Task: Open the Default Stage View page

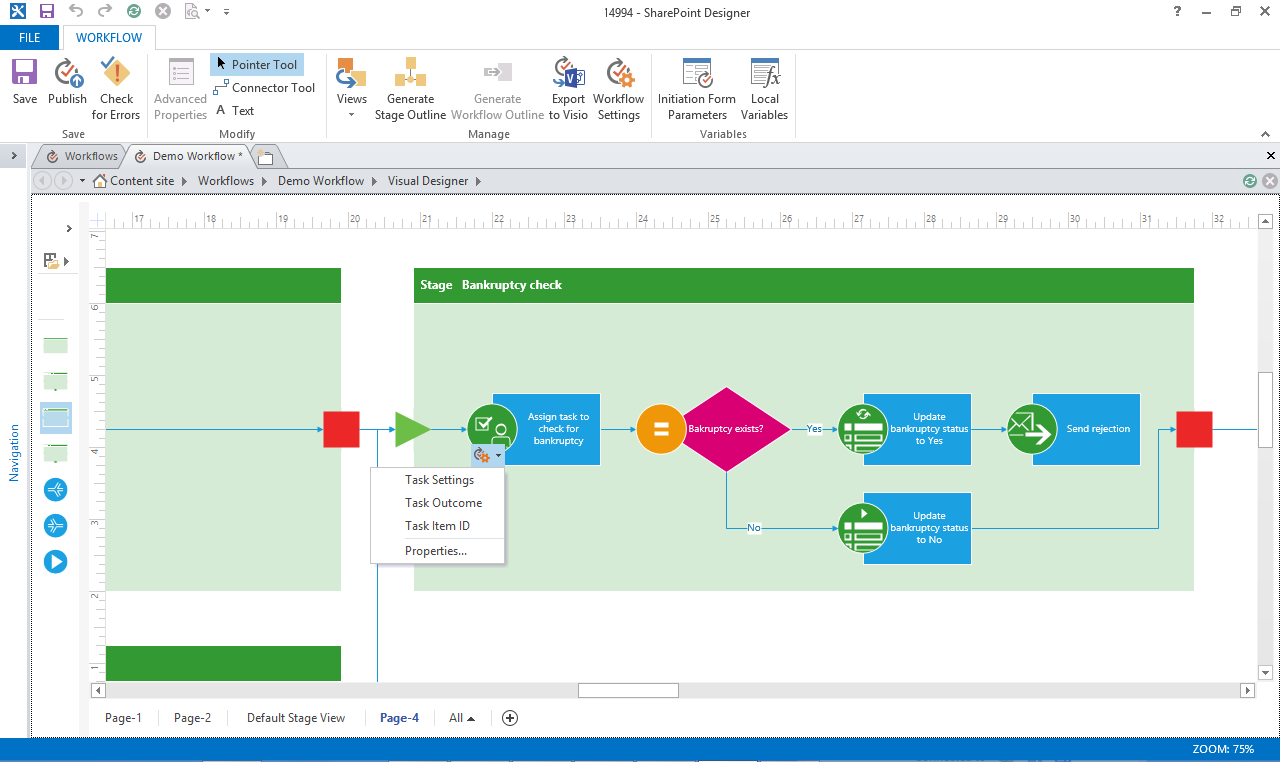Action: [296, 717]
